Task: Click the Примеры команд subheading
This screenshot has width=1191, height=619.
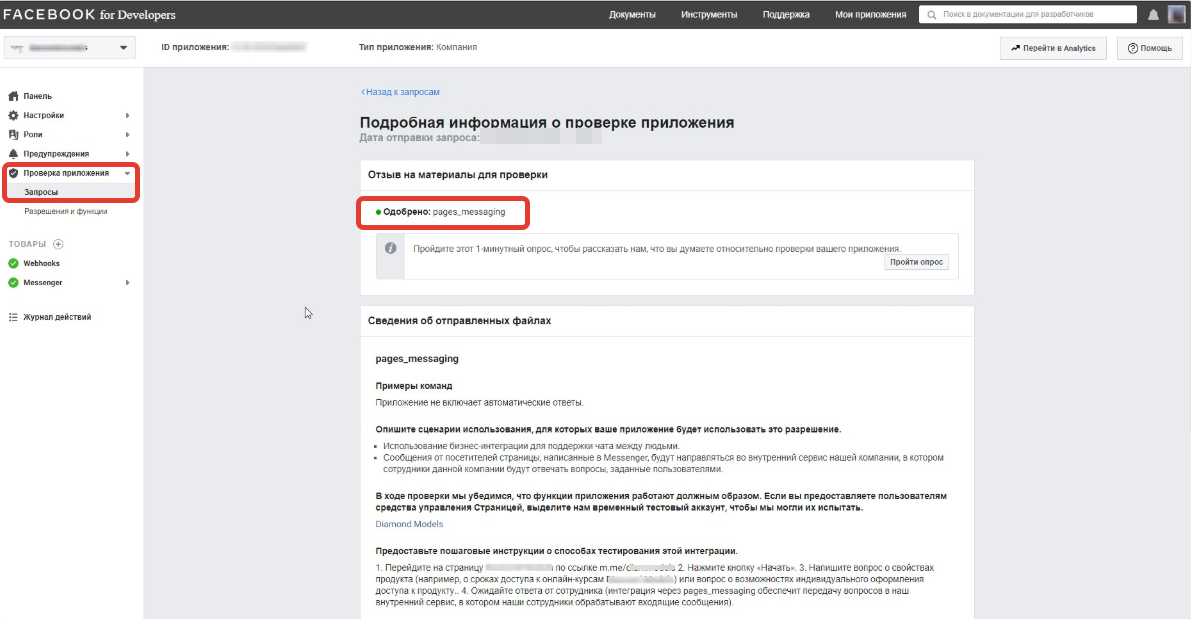Action: point(414,386)
